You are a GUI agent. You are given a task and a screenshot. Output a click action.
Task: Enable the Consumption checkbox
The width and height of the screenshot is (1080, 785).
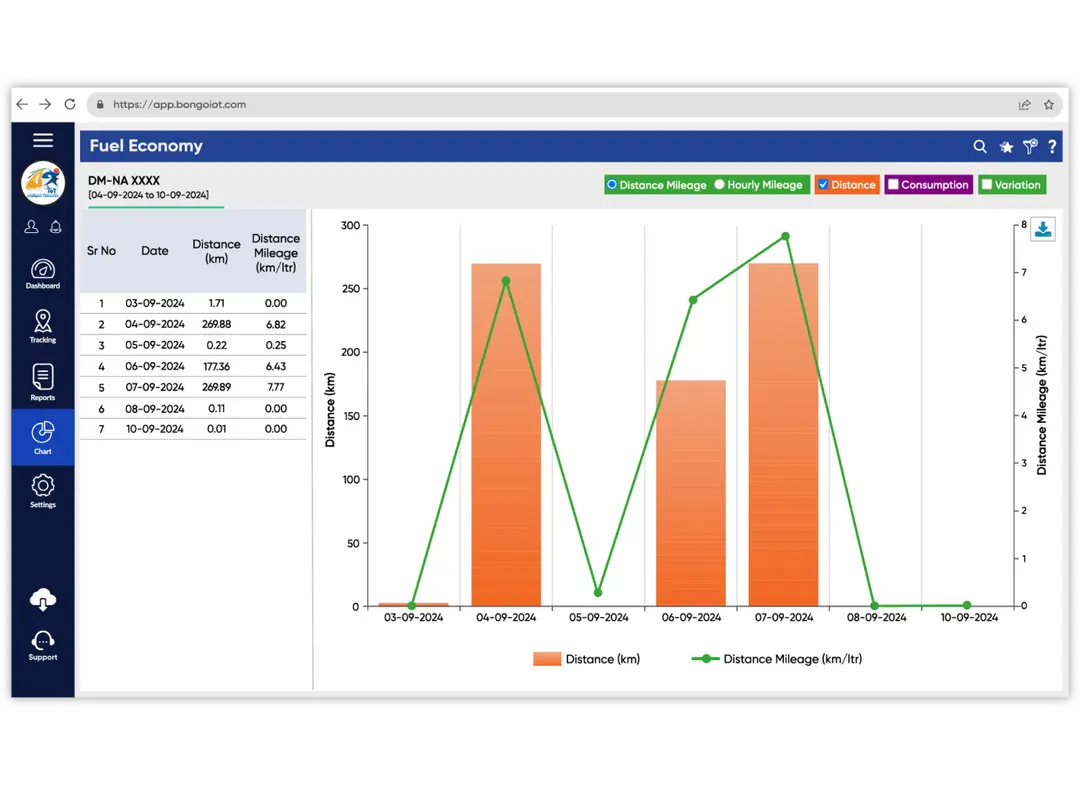point(893,185)
